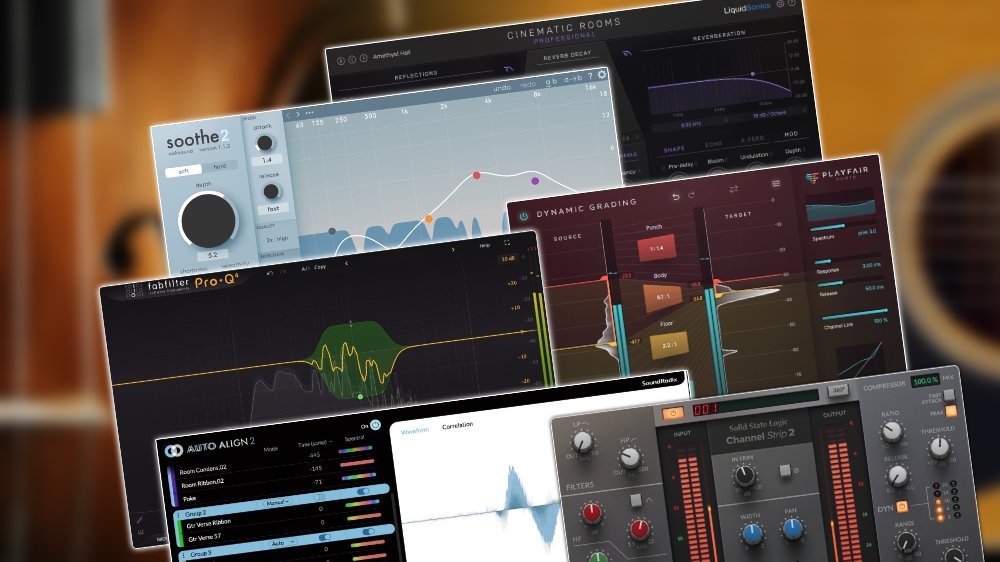Open Pro-Q4 30 dB range selector
The width and height of the screenshot is (1000, 562).
click(x=508, y=259)
